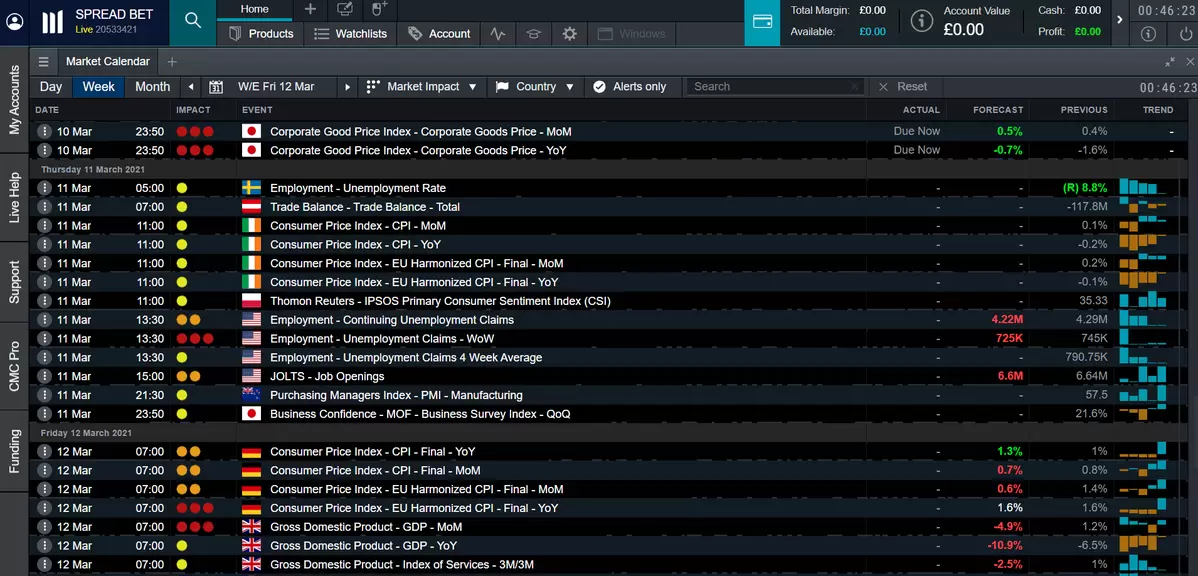Screen dimensions: 1198x576
Task: Open the funding card icon
Action: (762, 22)
